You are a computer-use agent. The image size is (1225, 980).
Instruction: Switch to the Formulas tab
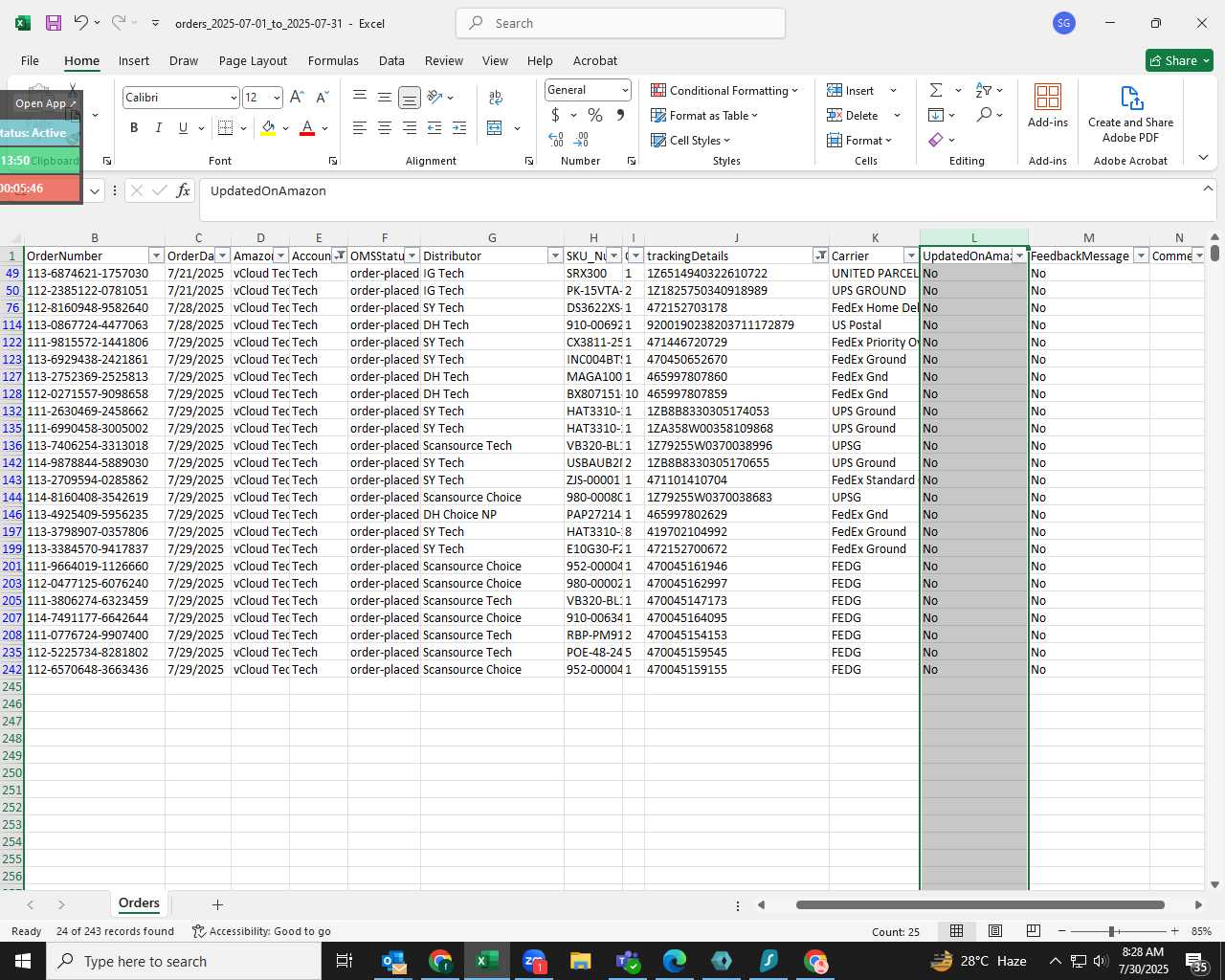point(333,60)
